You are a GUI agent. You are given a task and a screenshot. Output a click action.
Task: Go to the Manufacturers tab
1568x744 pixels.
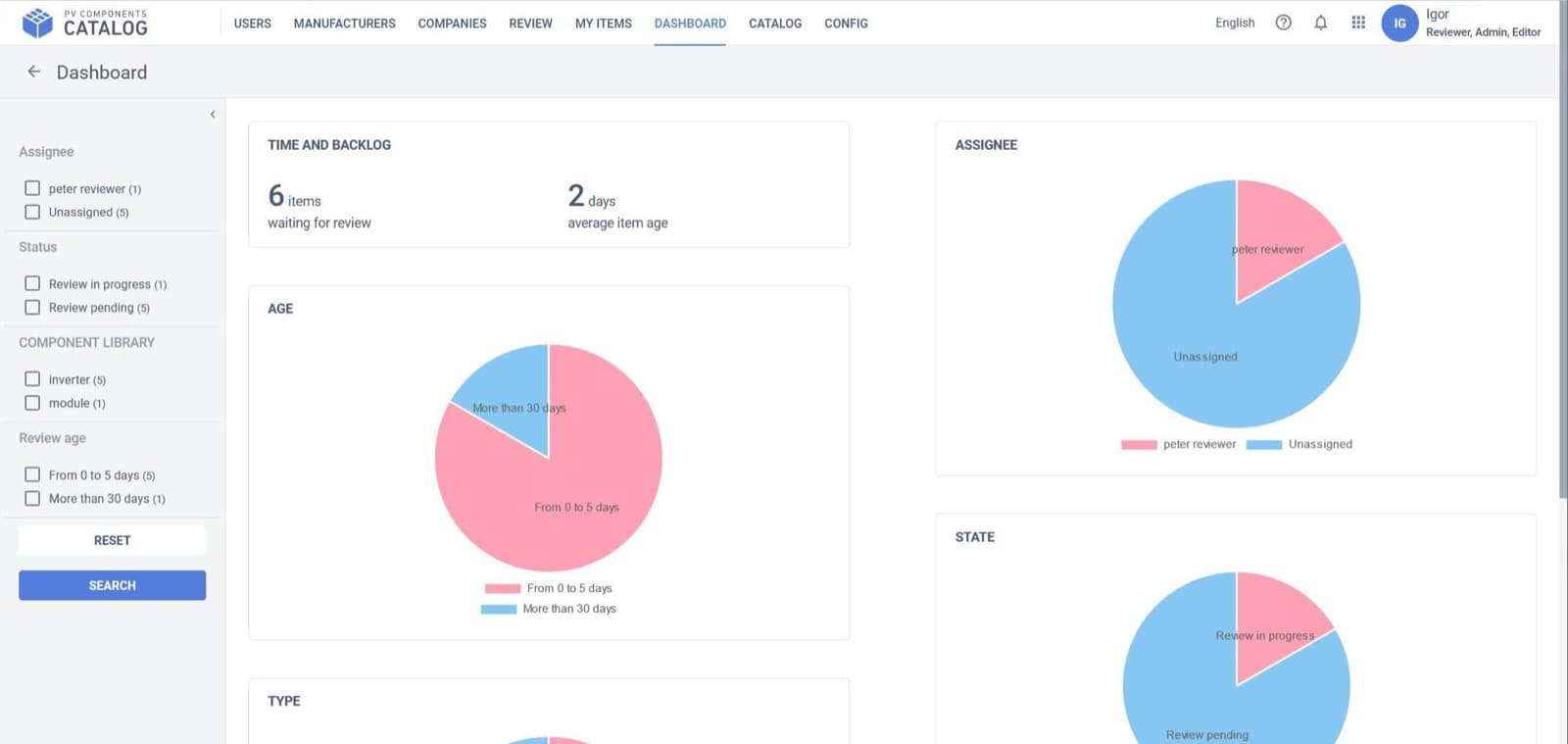point(345,24)
